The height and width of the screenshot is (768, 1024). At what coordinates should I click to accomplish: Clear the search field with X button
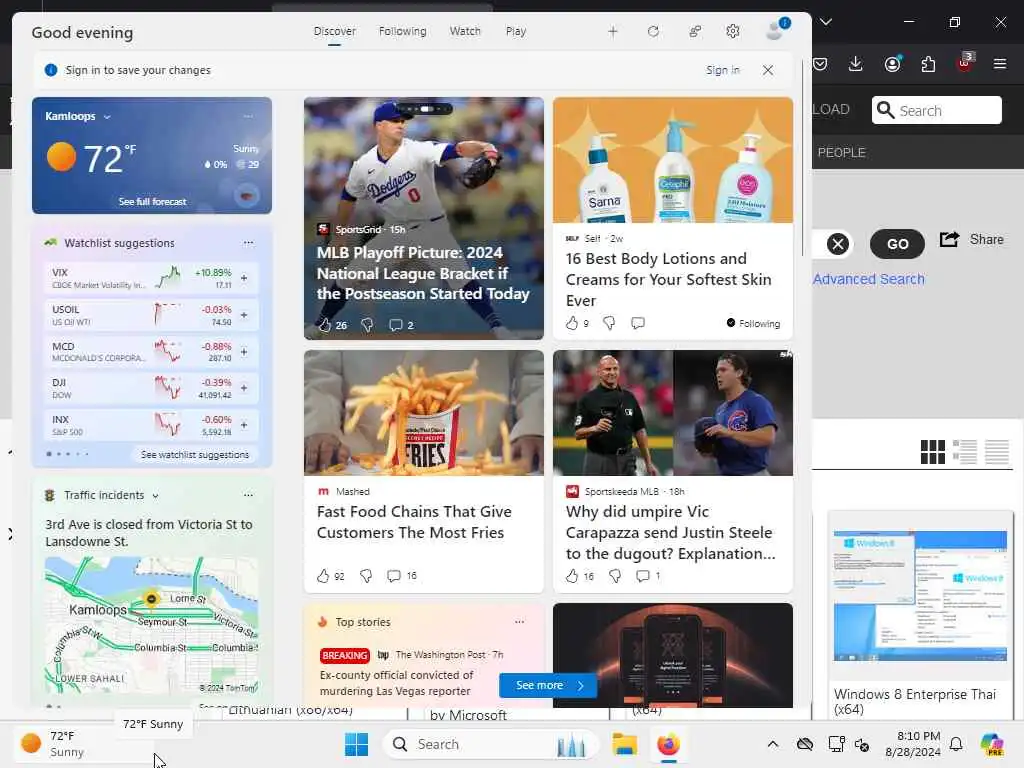pyautogui.click(x=838, y=244)
